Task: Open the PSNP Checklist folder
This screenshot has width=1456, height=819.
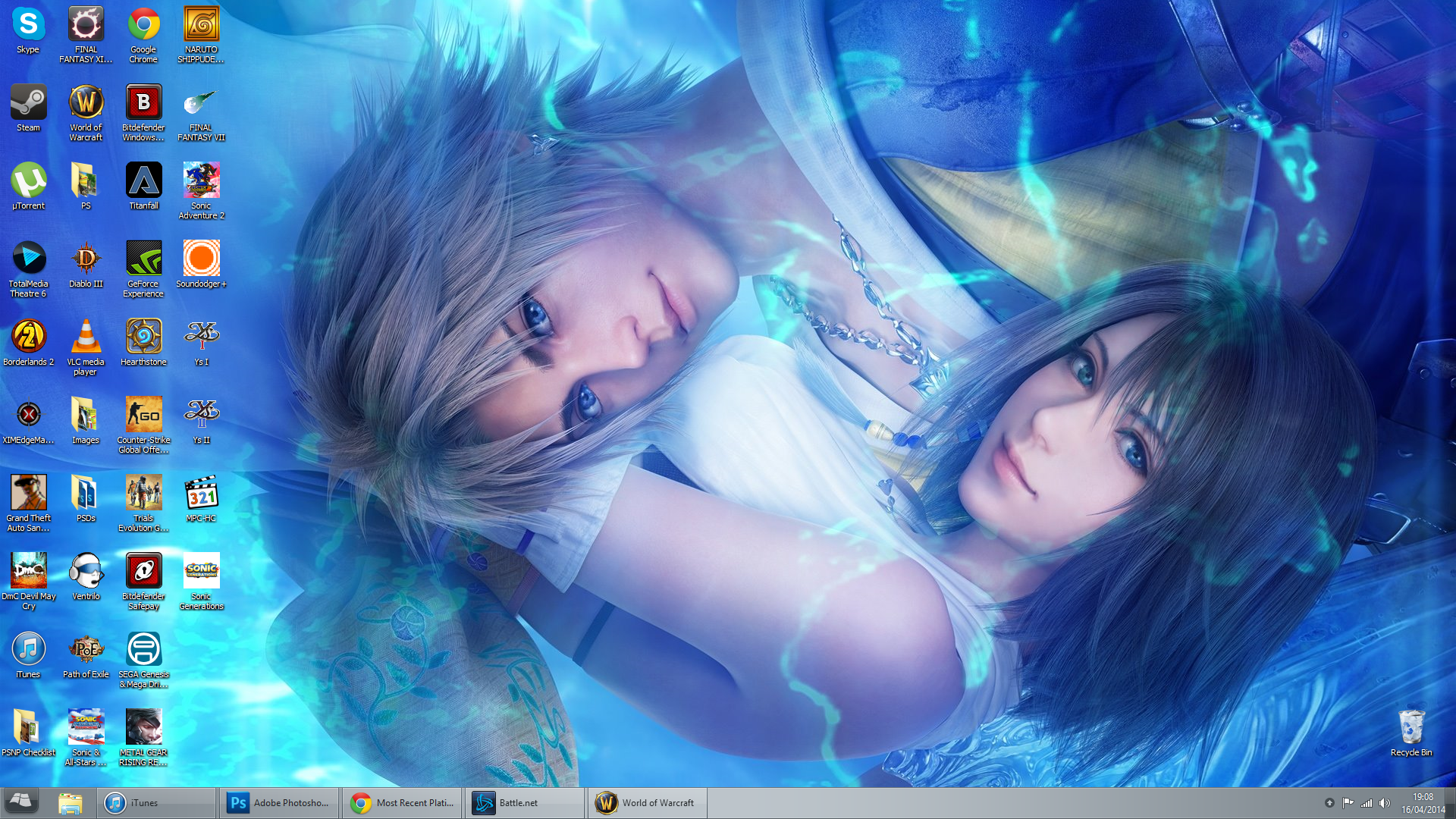Action: pyautogui.click(x=28, y=733)
